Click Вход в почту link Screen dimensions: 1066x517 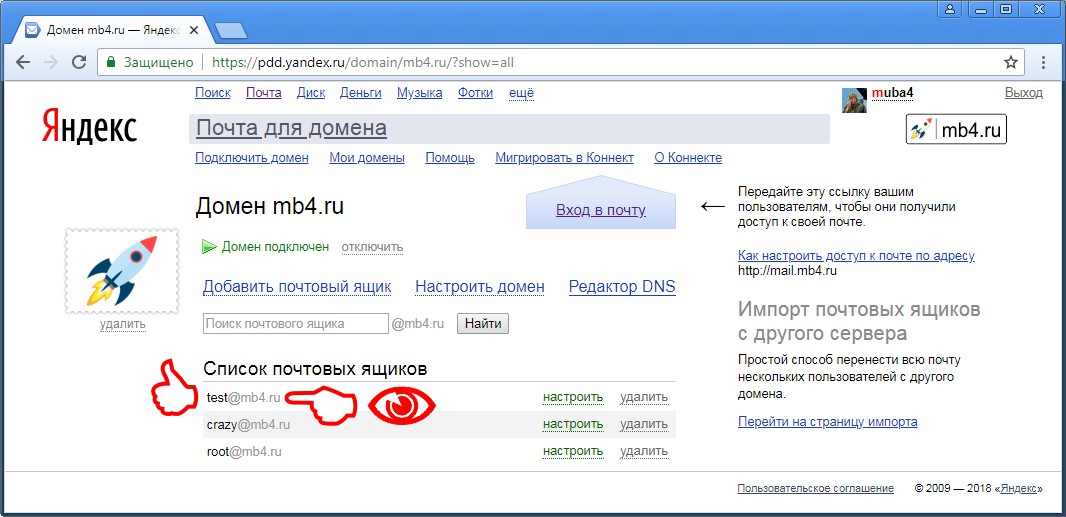click(601, 210)
